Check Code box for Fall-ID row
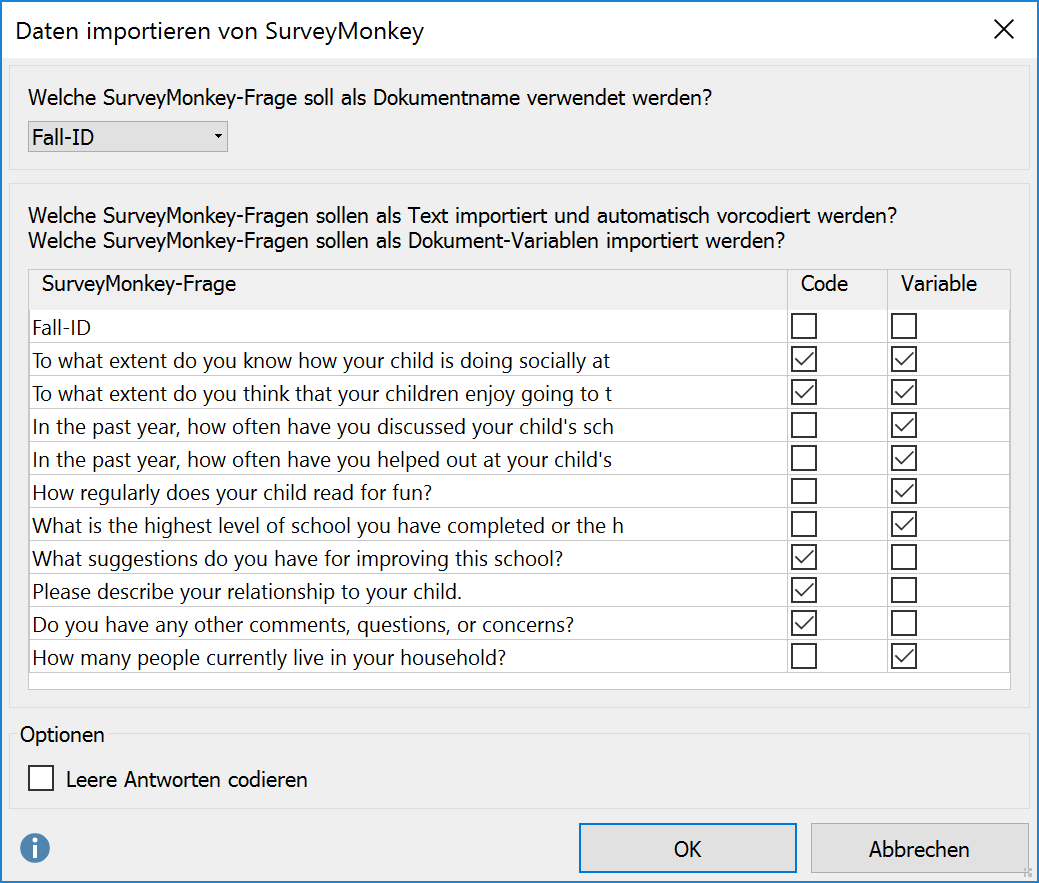Viewport: 1039px width, 883px height. point(804,327)
